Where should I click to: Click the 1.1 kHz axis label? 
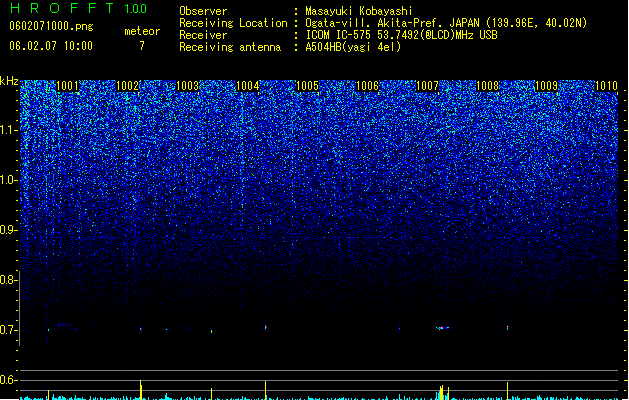(9, 130)
